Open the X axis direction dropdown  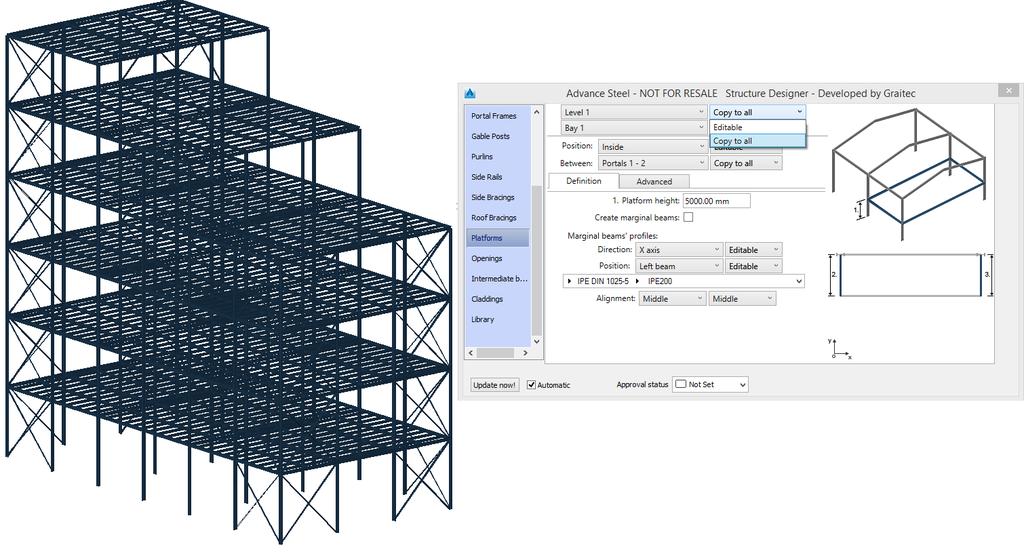point(679,250)
